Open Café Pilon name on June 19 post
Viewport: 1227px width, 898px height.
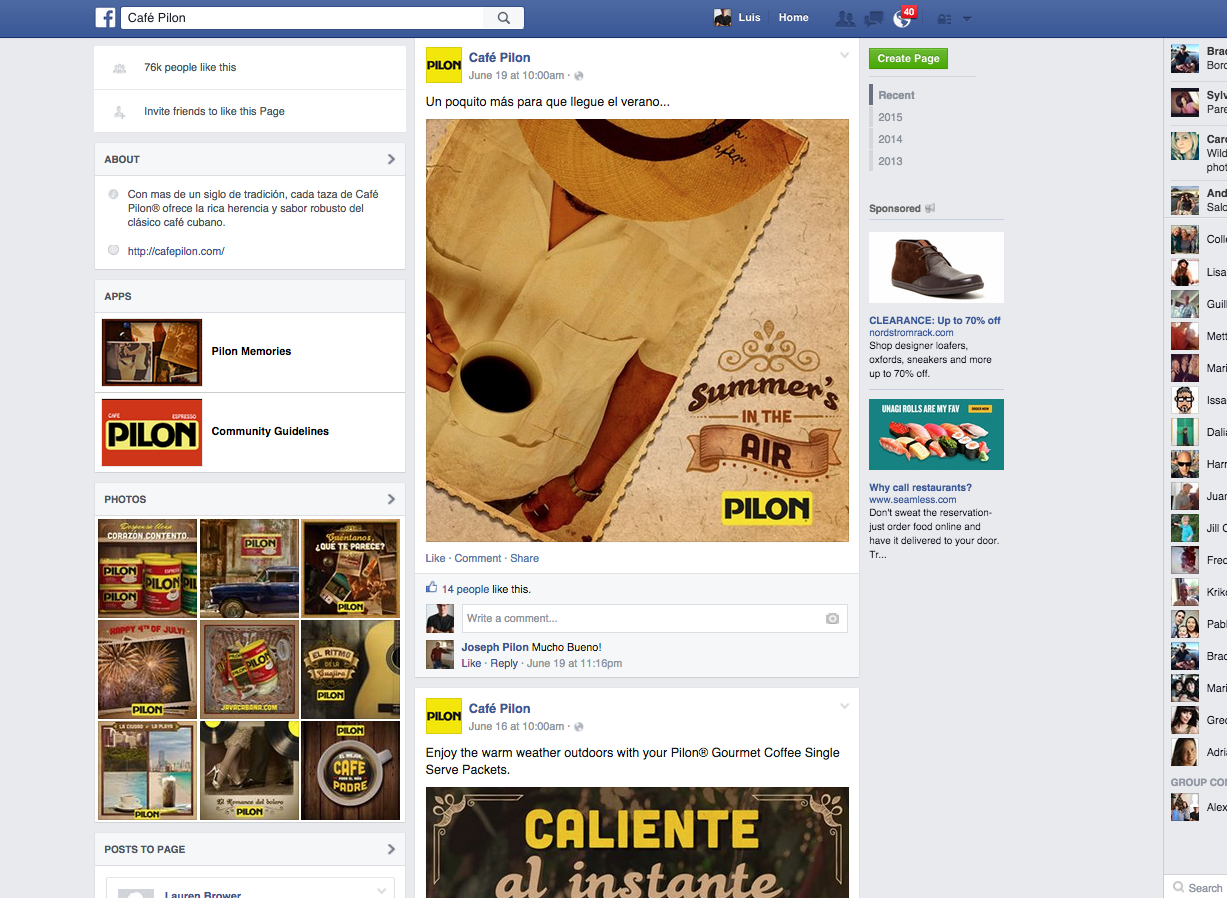(499, 57)
